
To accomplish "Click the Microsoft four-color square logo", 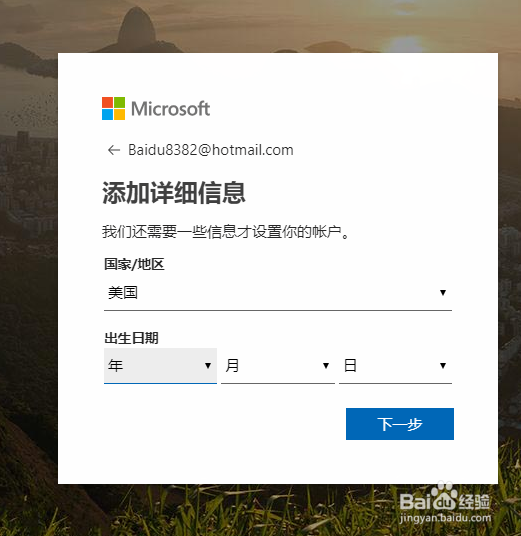I will (x=113, y=109).
